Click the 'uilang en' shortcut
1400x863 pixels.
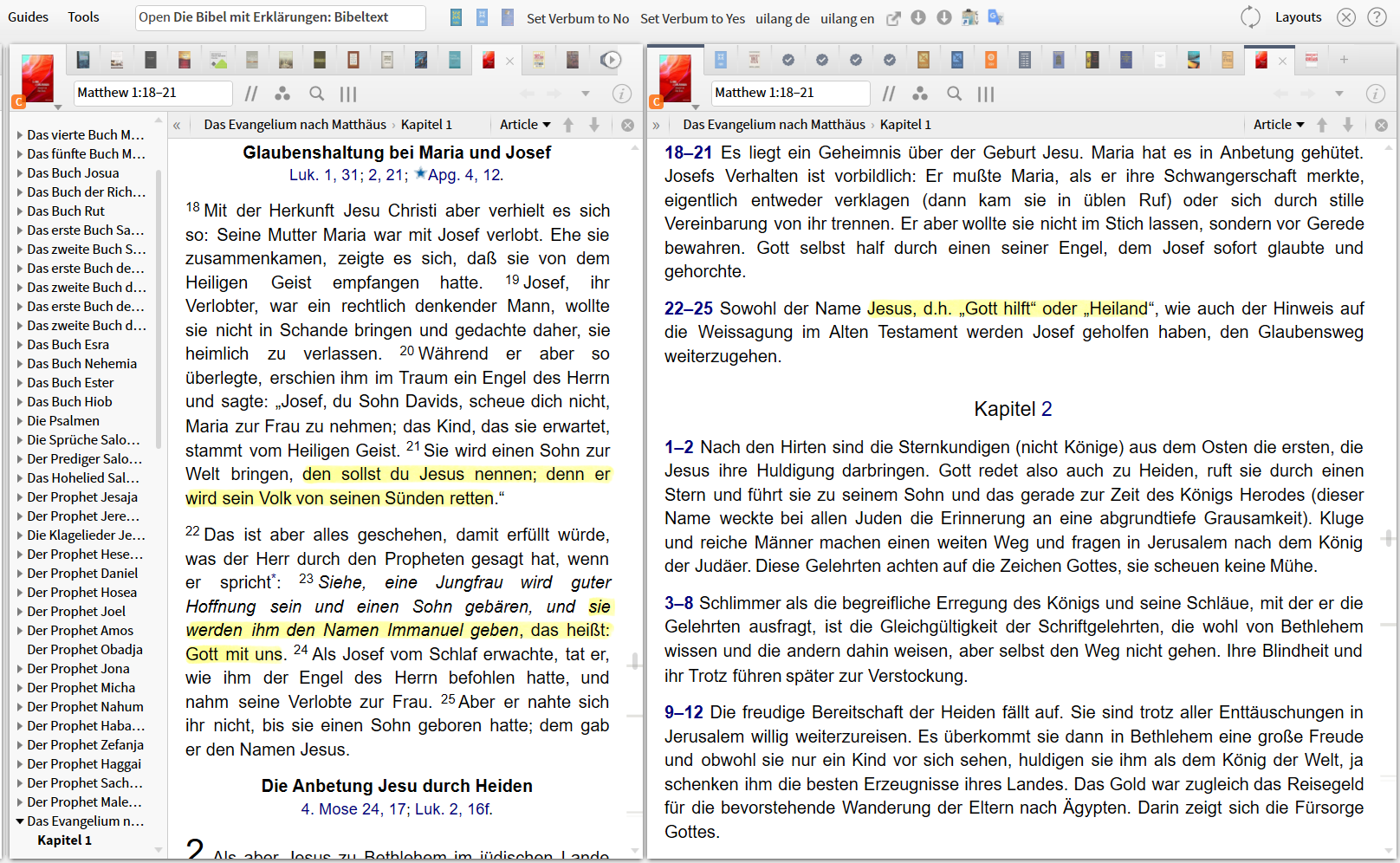[x=847, y=18]
